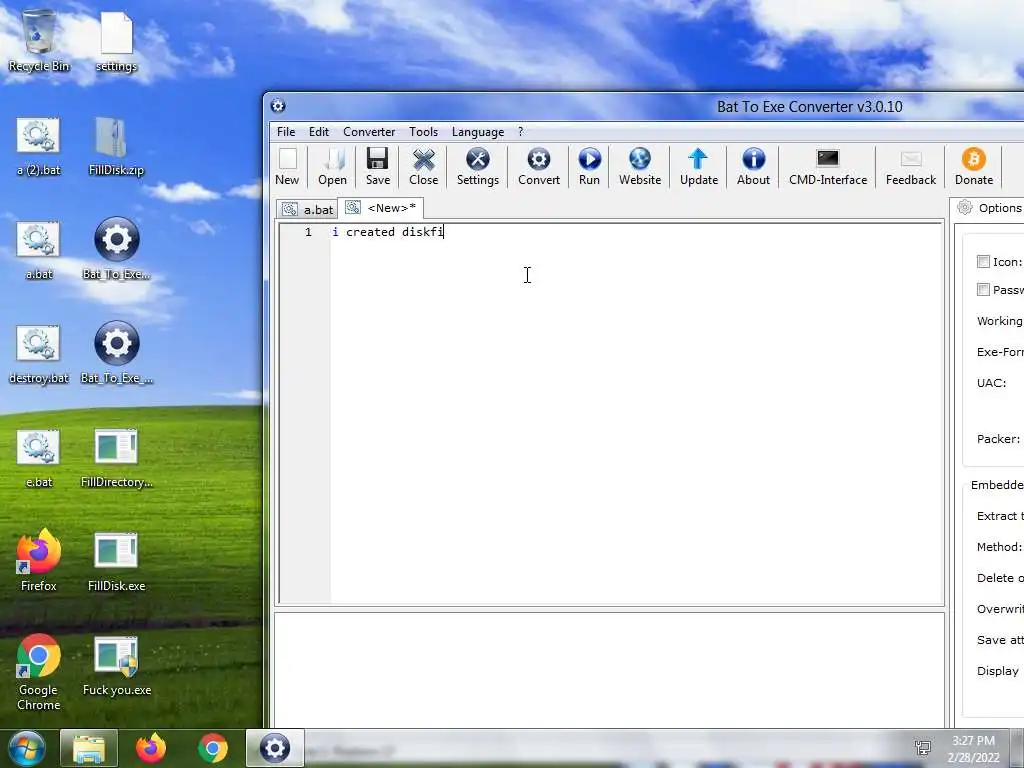Select the Firefox desktop shortcut
1024x768 pixels.
click(39, 562)
